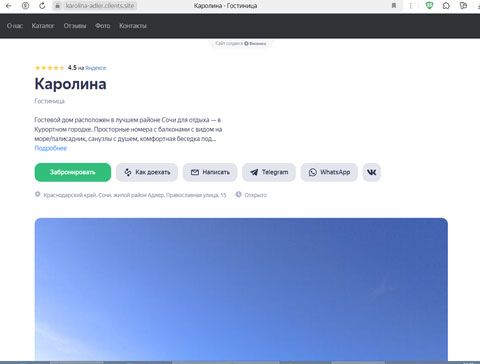The width and height of the screenshot is (480, 364).
Task: Open the browser extensions puzzle icon
Action: pos(446,6)
